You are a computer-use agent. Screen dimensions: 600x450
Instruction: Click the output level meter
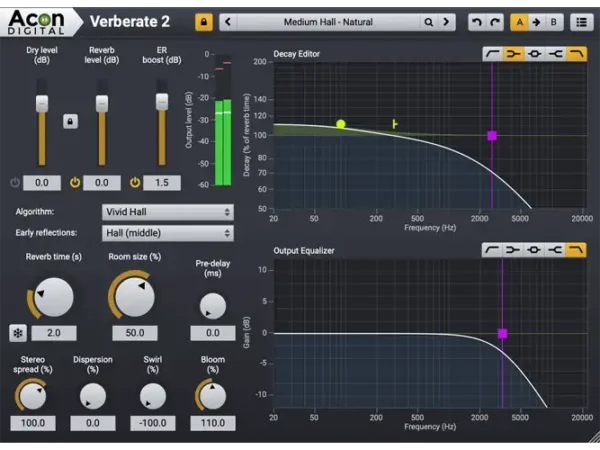click(x=223, y=119)
